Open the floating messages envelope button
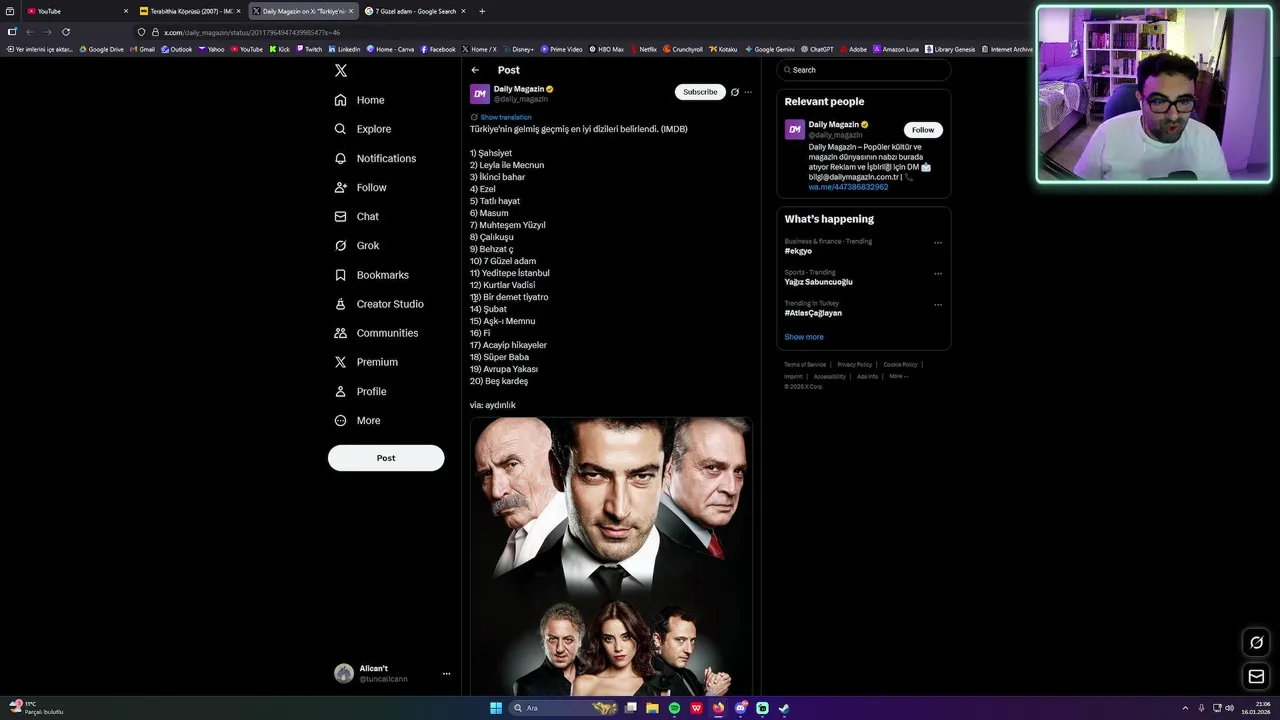 pyautogui.click(x=1257, y=677)
